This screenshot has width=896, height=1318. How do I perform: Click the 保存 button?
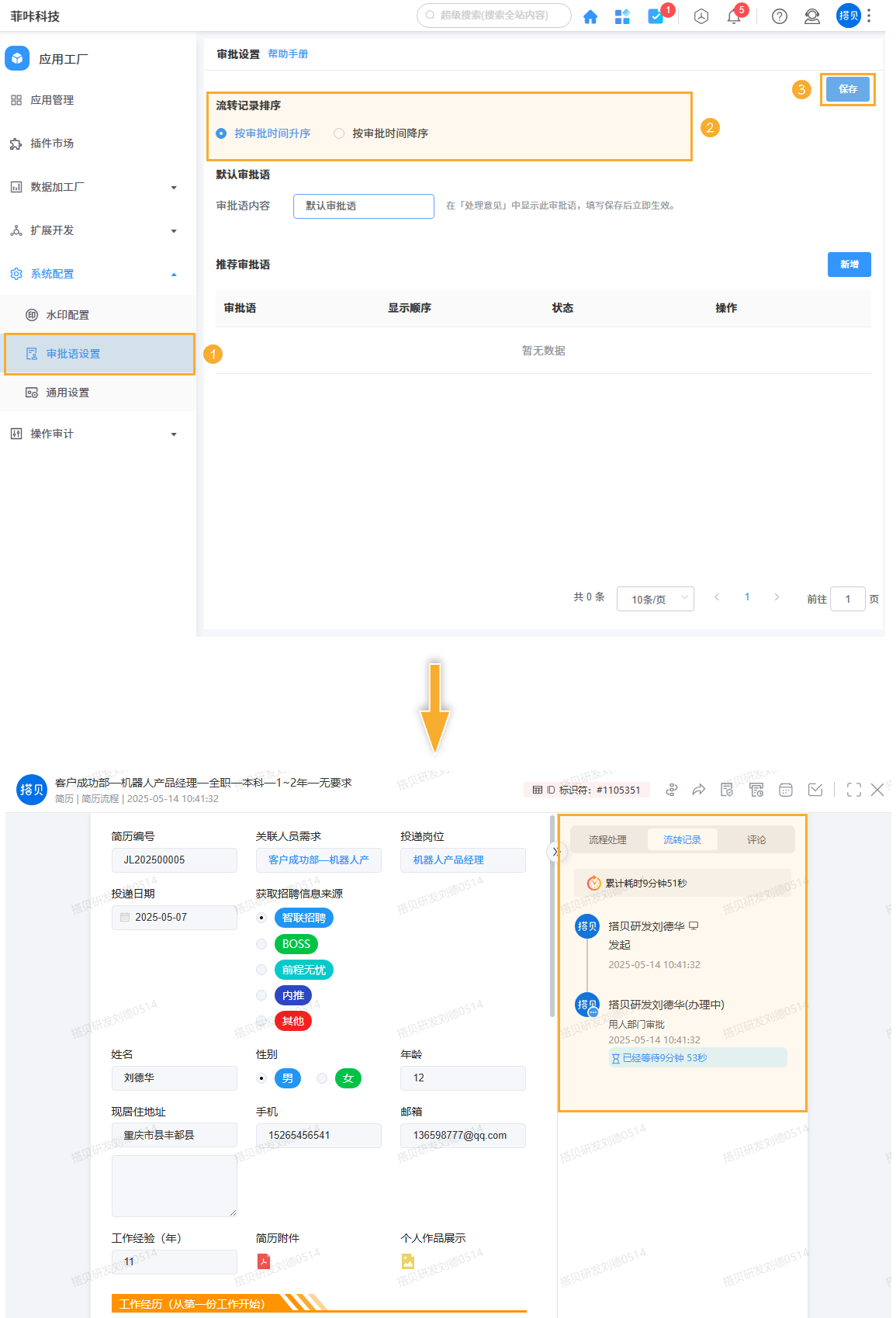pos(848,89)
